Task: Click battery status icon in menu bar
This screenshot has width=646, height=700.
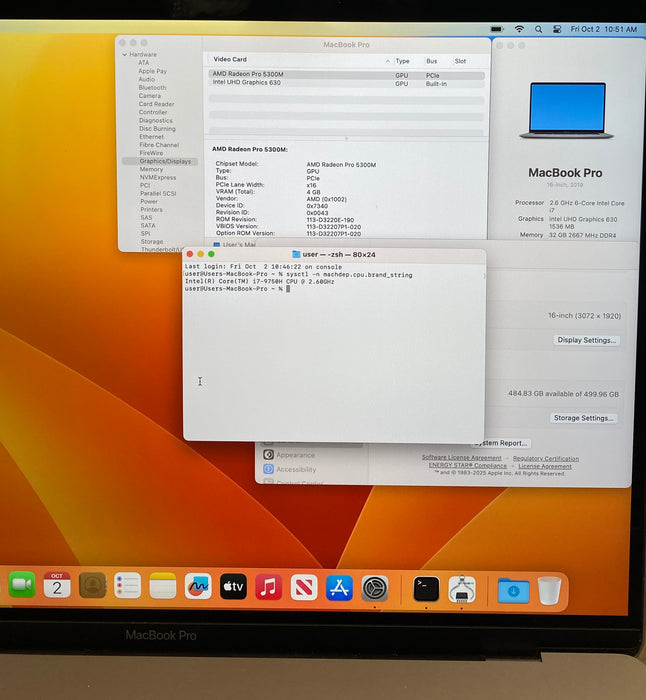Action: tap(496, 29)
